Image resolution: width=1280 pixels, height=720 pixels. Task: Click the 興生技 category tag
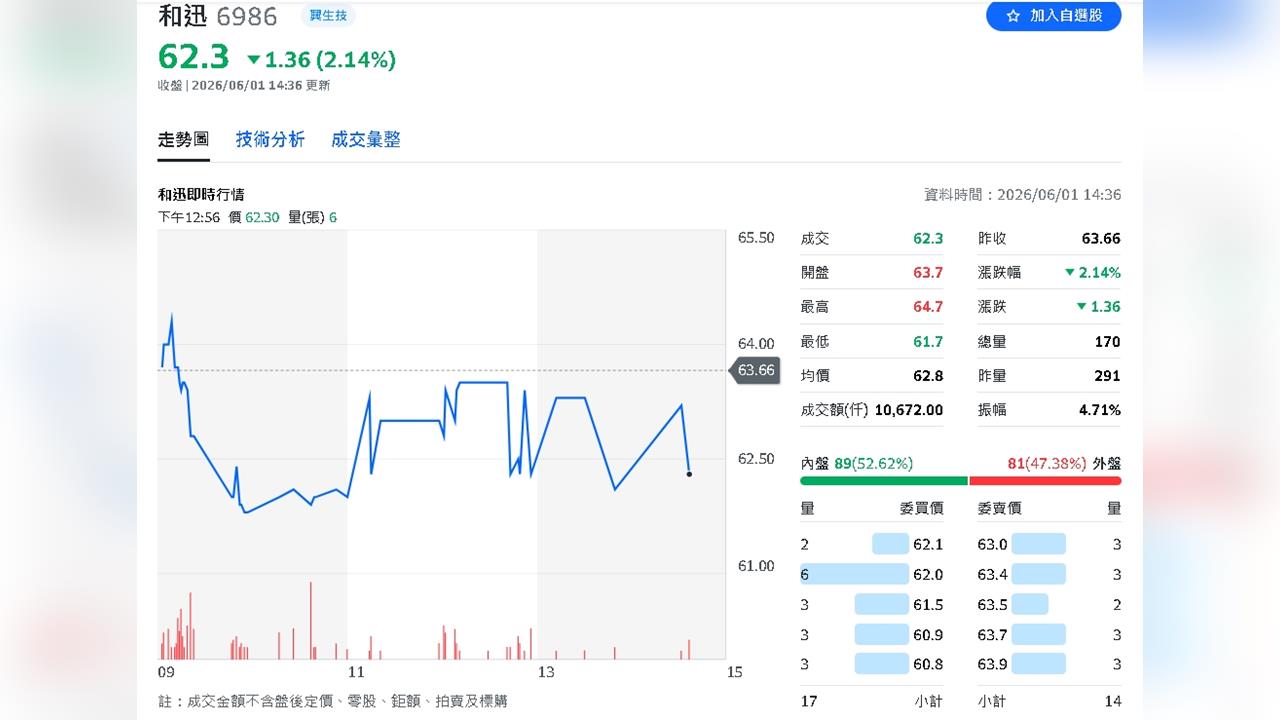(328, 16)
